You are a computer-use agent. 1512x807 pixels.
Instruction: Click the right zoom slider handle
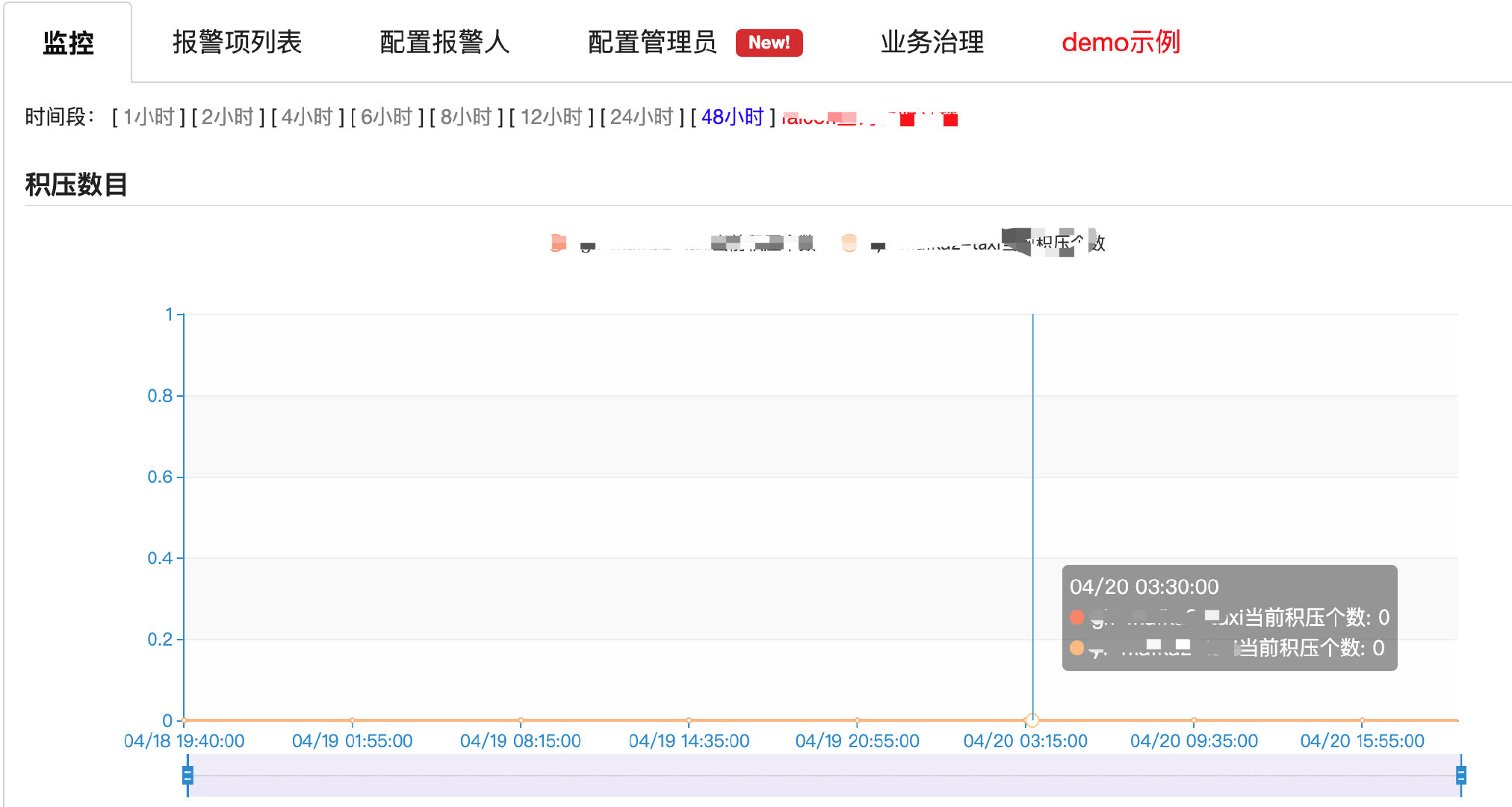pyautogui.click(x=1461, y=775)
